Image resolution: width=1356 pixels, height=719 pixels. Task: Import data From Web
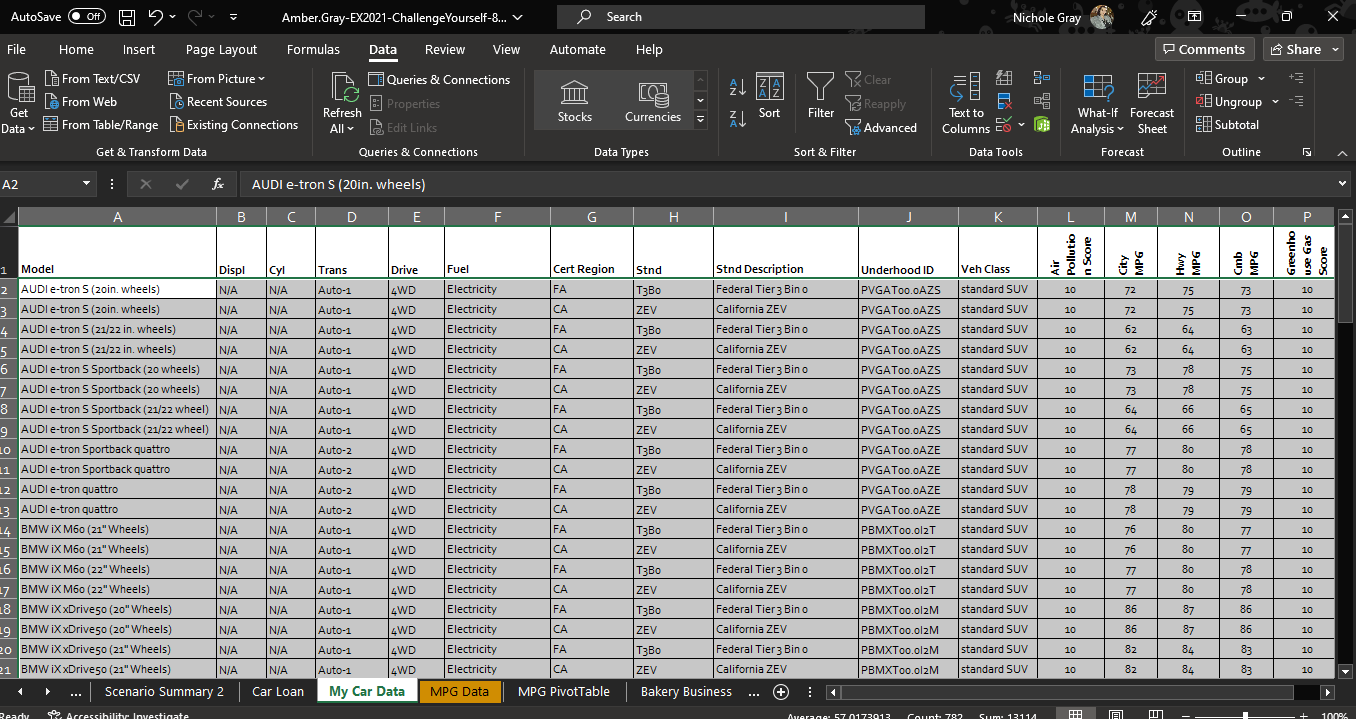[81, 101]
